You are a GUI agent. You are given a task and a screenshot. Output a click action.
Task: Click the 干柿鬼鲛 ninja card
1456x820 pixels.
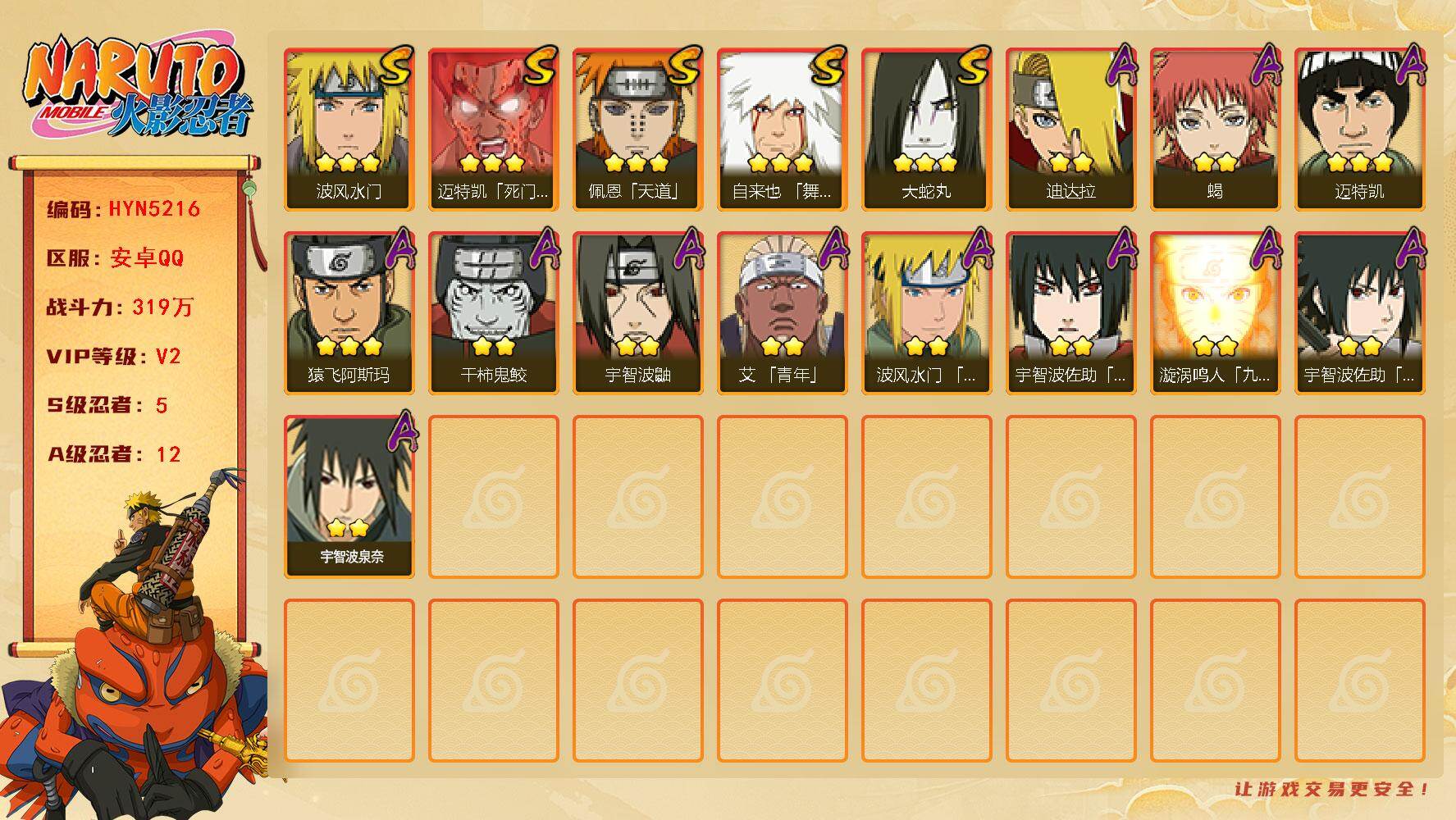[493, 313]
